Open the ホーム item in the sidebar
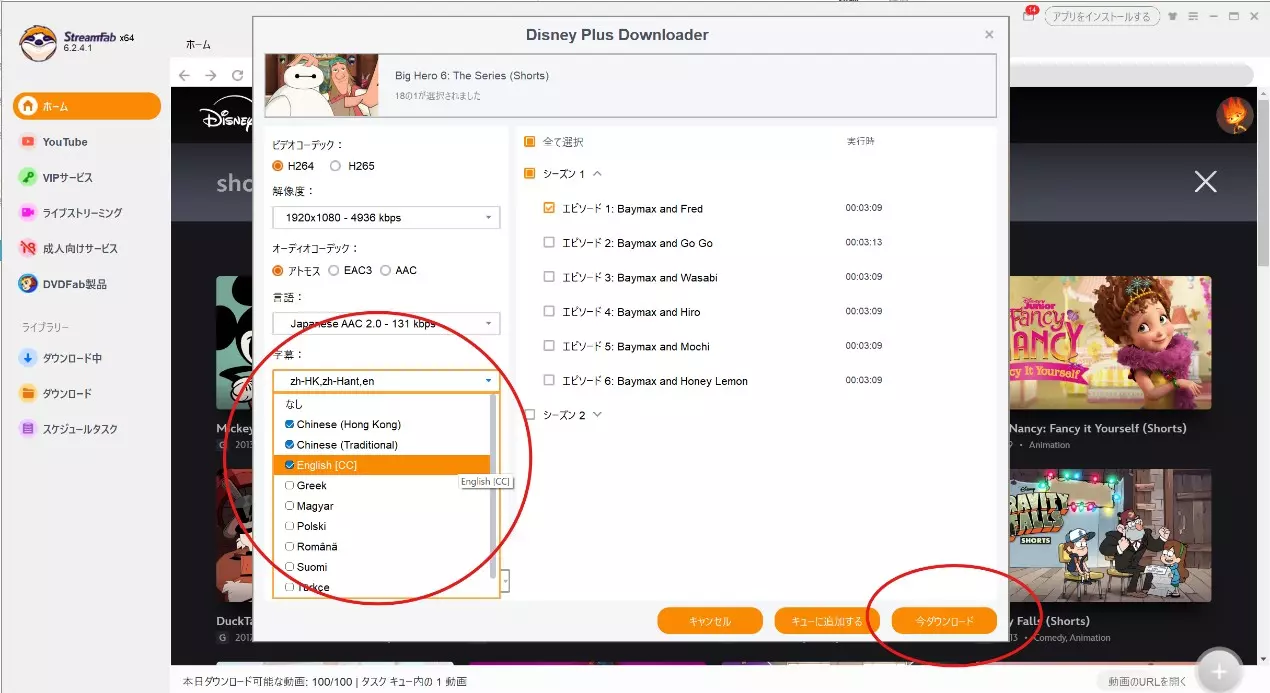This screenshot has height=693, width=1270. [86, 106]
